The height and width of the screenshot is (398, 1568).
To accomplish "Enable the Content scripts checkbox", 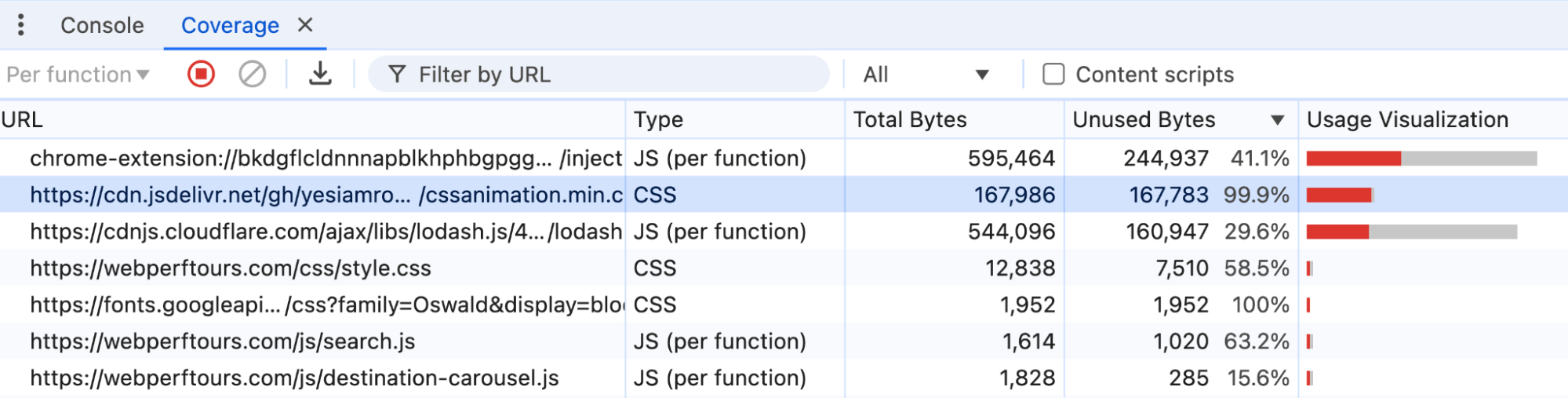I will [1053, 75].
